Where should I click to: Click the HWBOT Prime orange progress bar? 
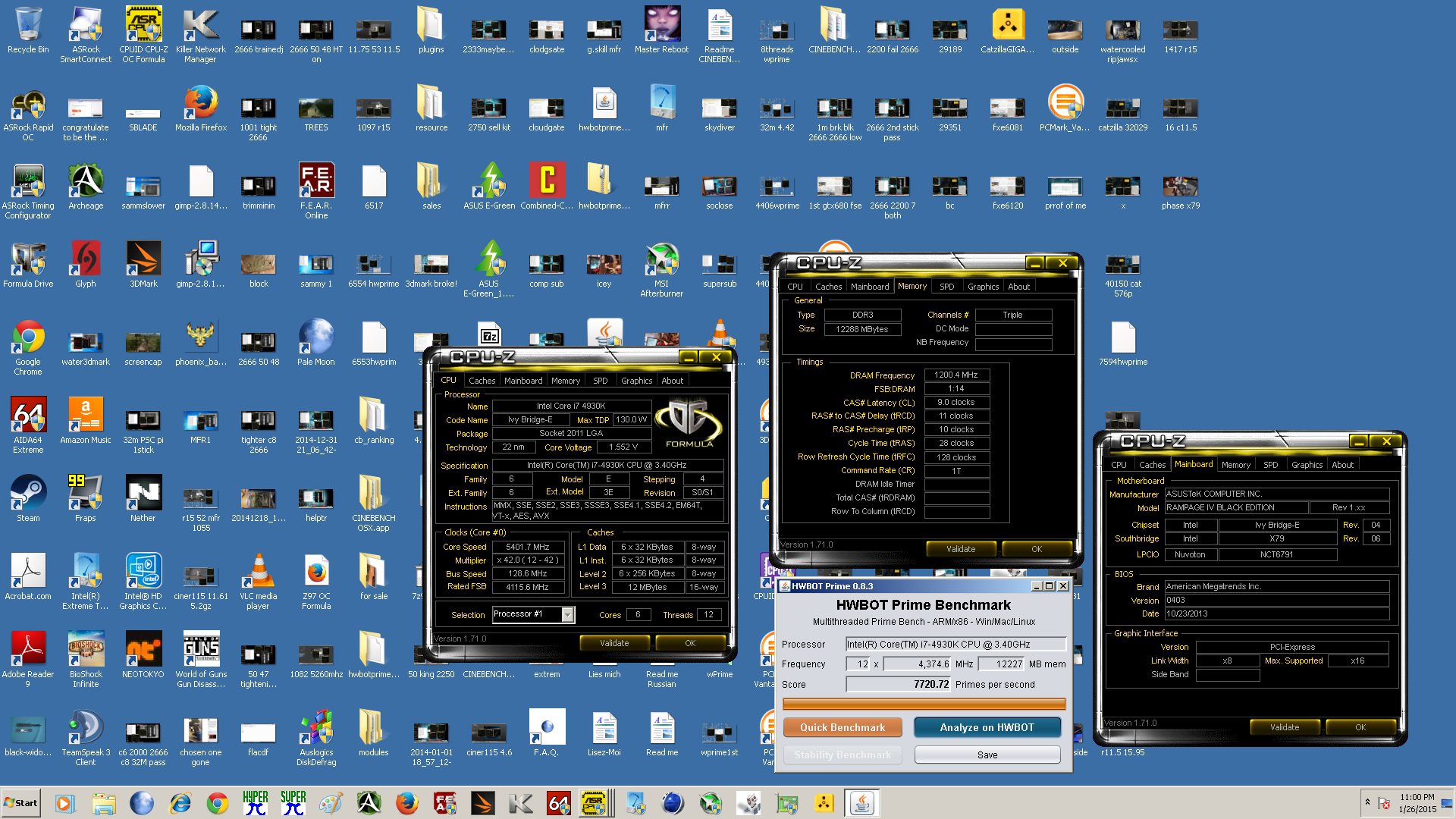pos(924,704)
